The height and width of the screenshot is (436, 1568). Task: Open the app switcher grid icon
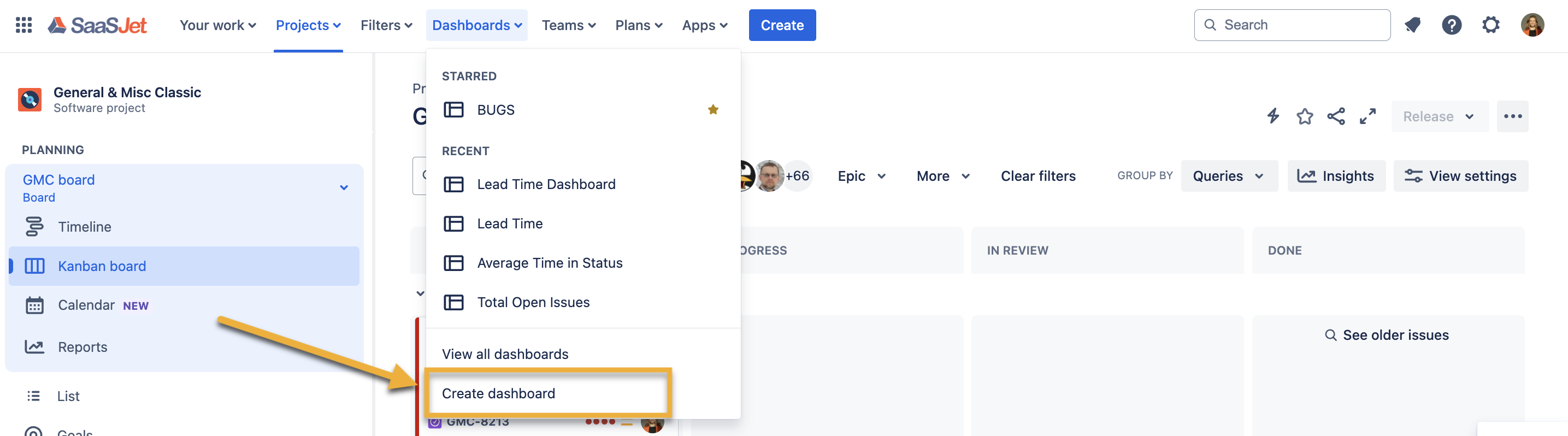click(x=23, y=25)
